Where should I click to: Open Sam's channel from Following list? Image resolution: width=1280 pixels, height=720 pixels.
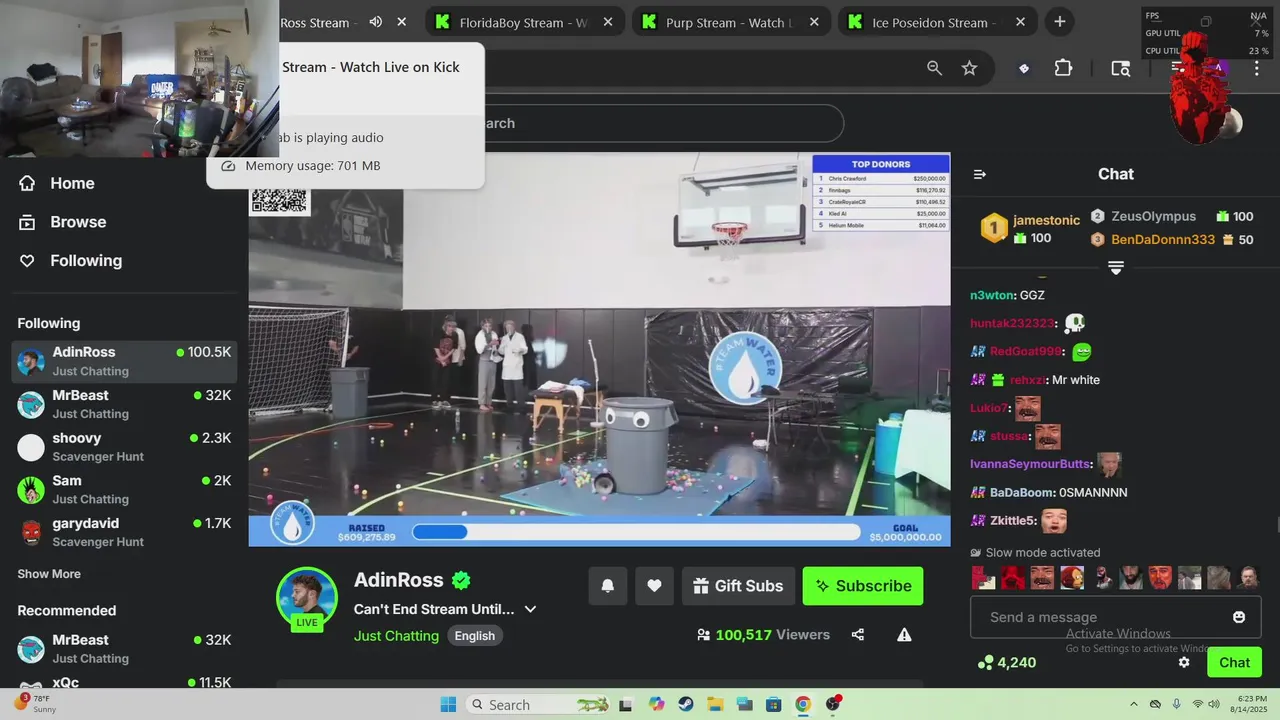point(124,490)
